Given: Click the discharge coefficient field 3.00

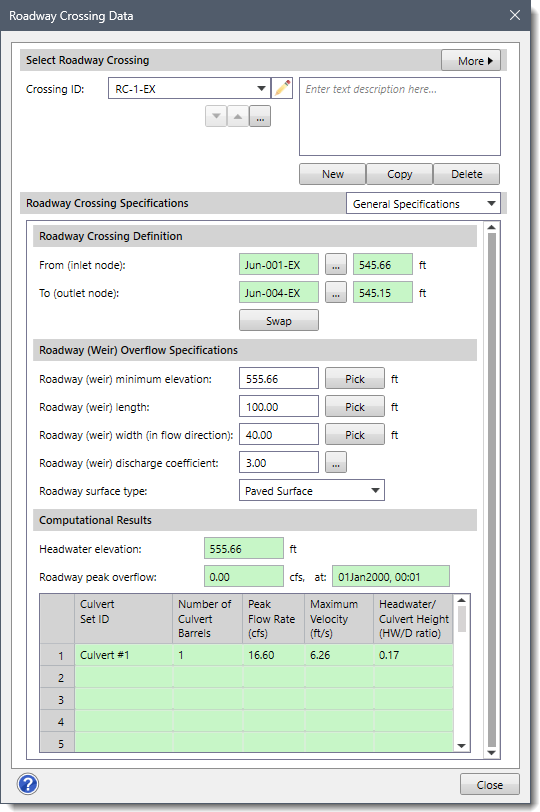Looking at the screenshot, I should [279, 462].
